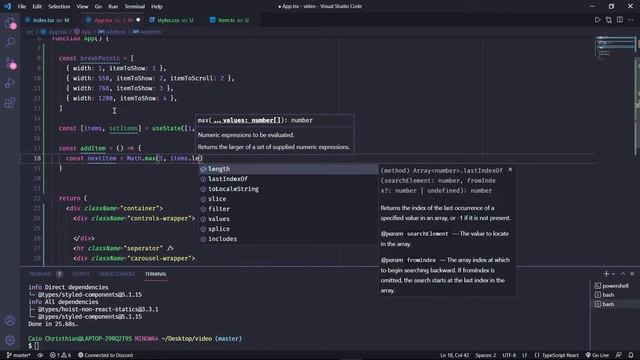Open the Source Control view
The height and width of the screenshot is (360, 640).
tap(10, 62)
